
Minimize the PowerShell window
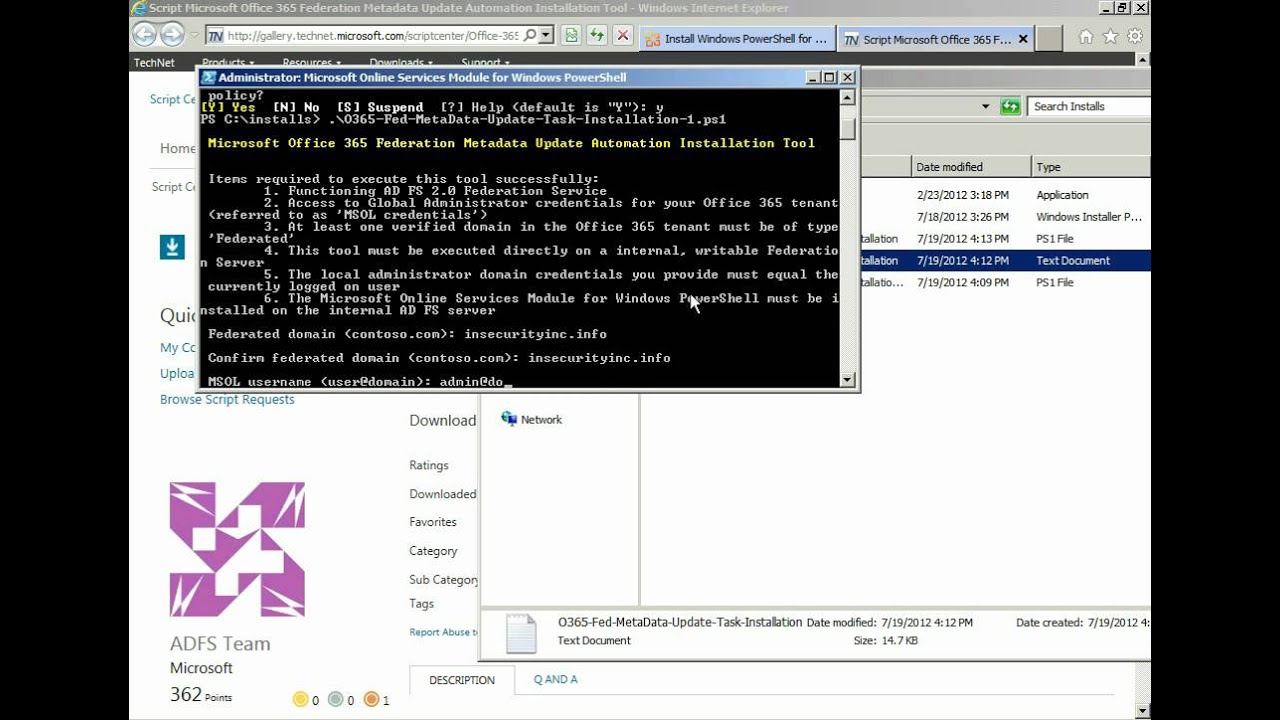point(813,77)
